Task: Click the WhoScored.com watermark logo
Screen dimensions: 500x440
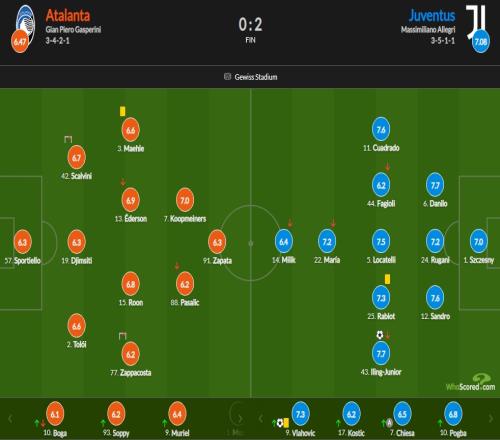Action: tap(471, 382)
